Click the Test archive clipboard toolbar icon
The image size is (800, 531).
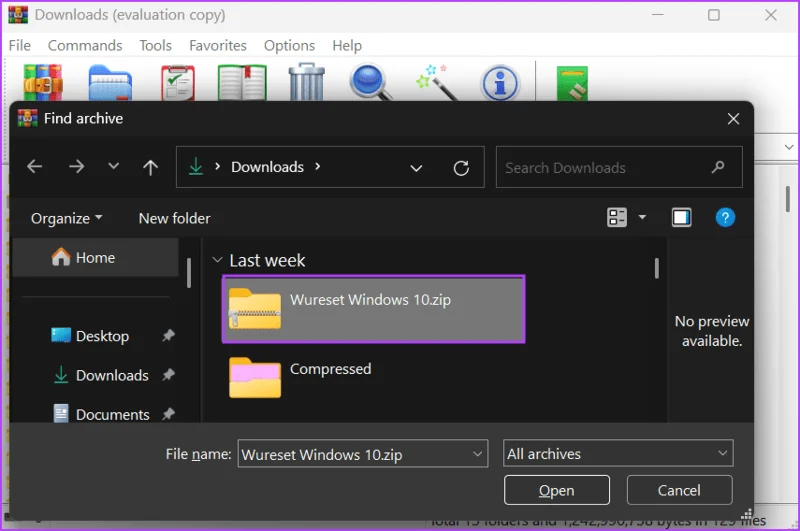coord(178,83)
